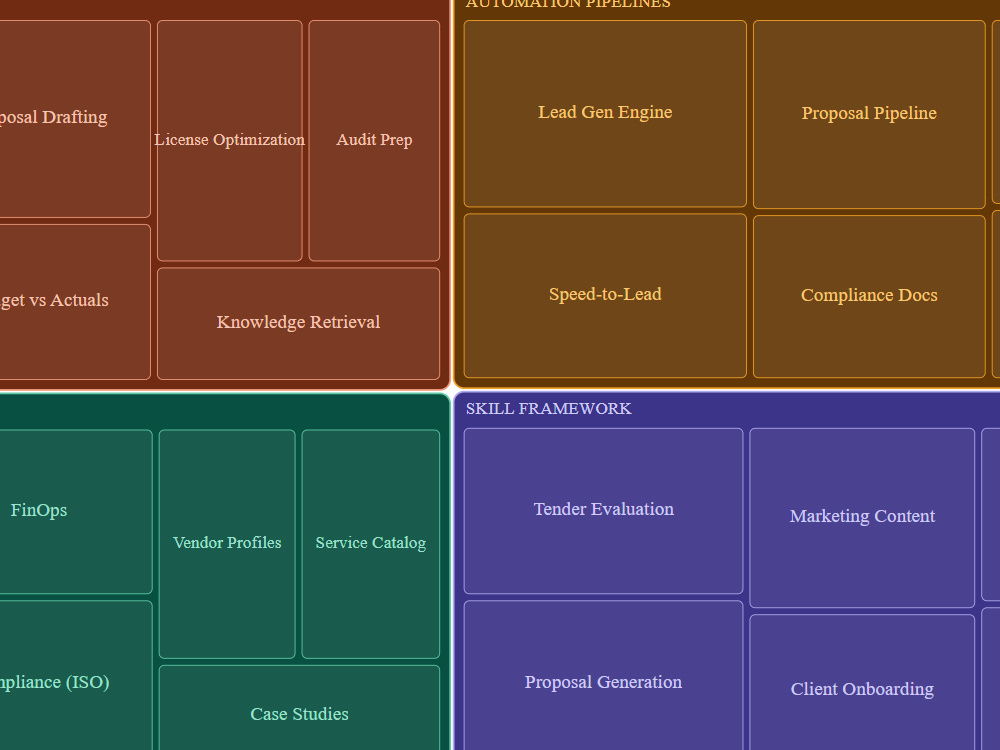
Task: Select the Proposal Drafting tile
Action: pos(75,119)
